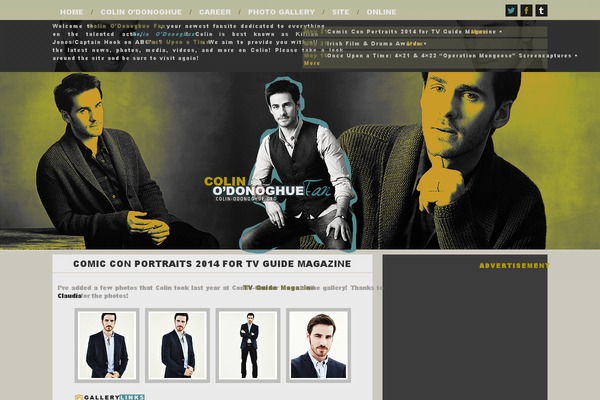600x400 pixels.
Task: Go to the HOME menu item
Action: 72,12
